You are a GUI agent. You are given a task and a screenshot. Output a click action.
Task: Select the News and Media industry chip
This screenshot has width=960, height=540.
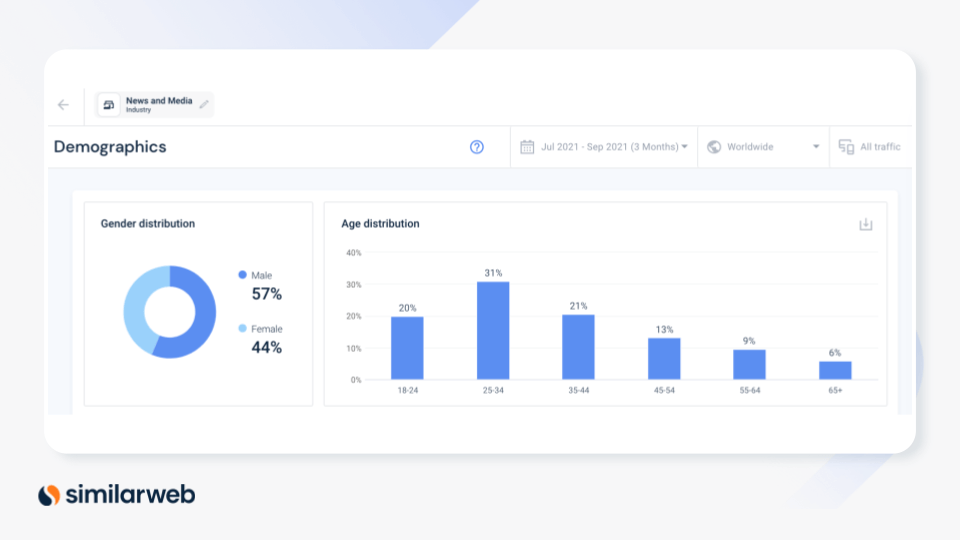pyautogui.click(x=154, y=105)
